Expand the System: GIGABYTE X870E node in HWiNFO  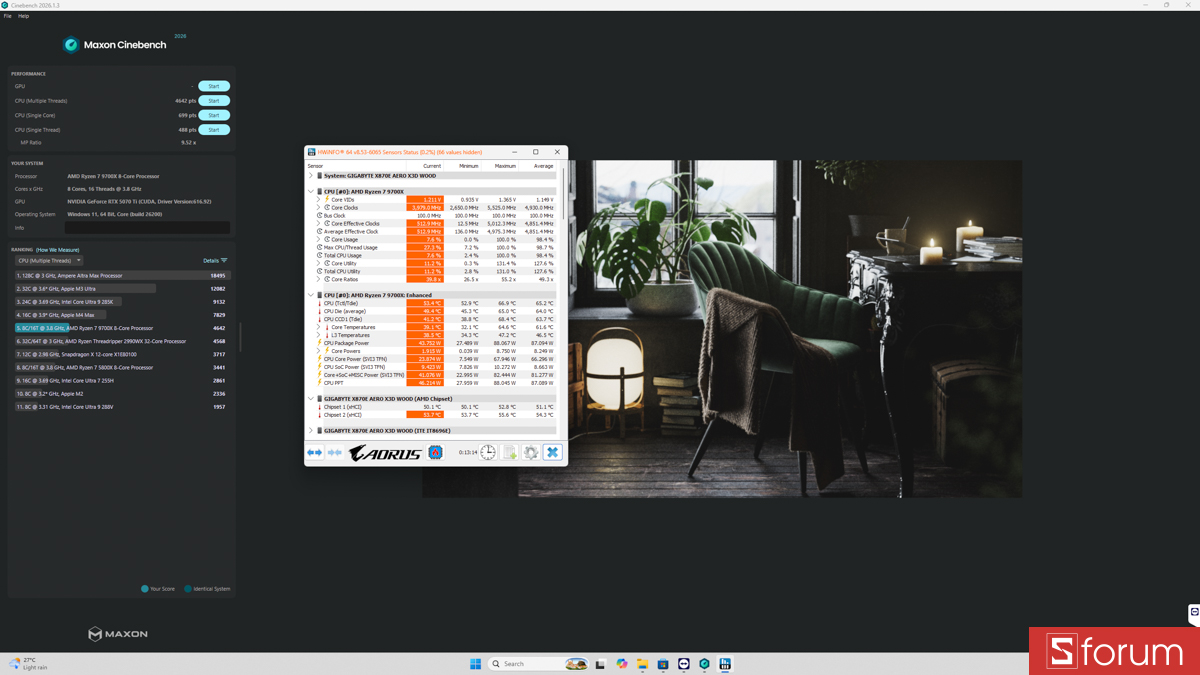coord(312,176)
